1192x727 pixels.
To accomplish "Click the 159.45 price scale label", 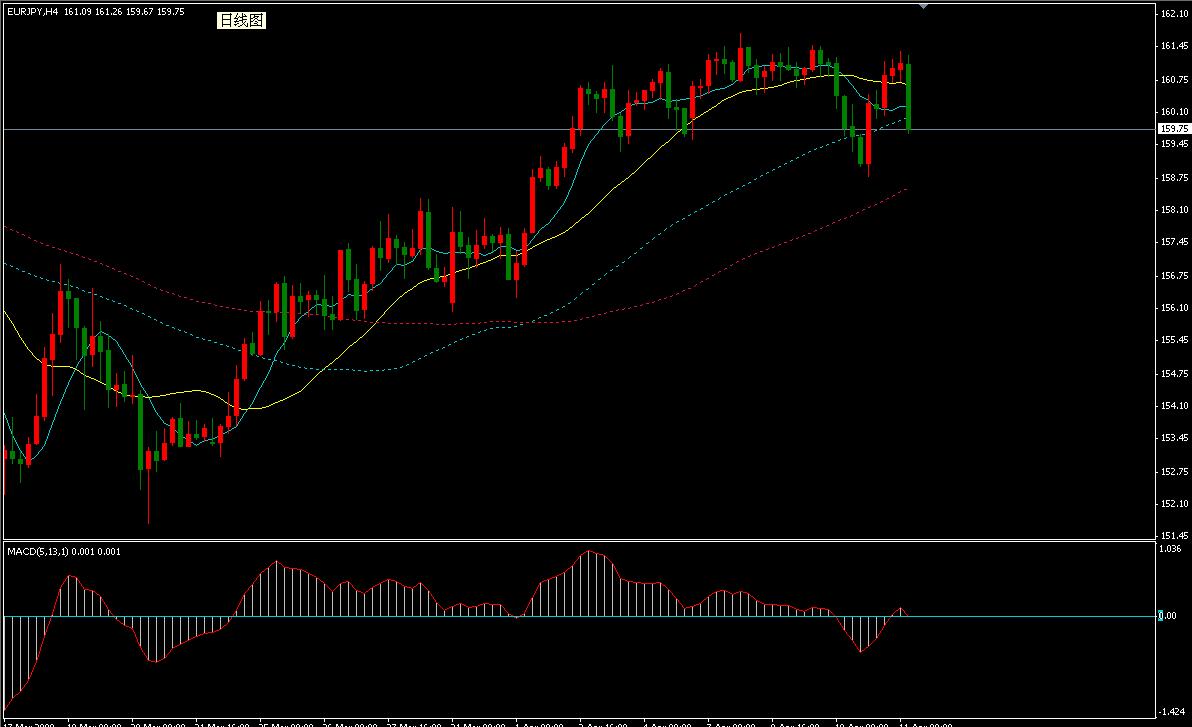I will pos(1175,144).
